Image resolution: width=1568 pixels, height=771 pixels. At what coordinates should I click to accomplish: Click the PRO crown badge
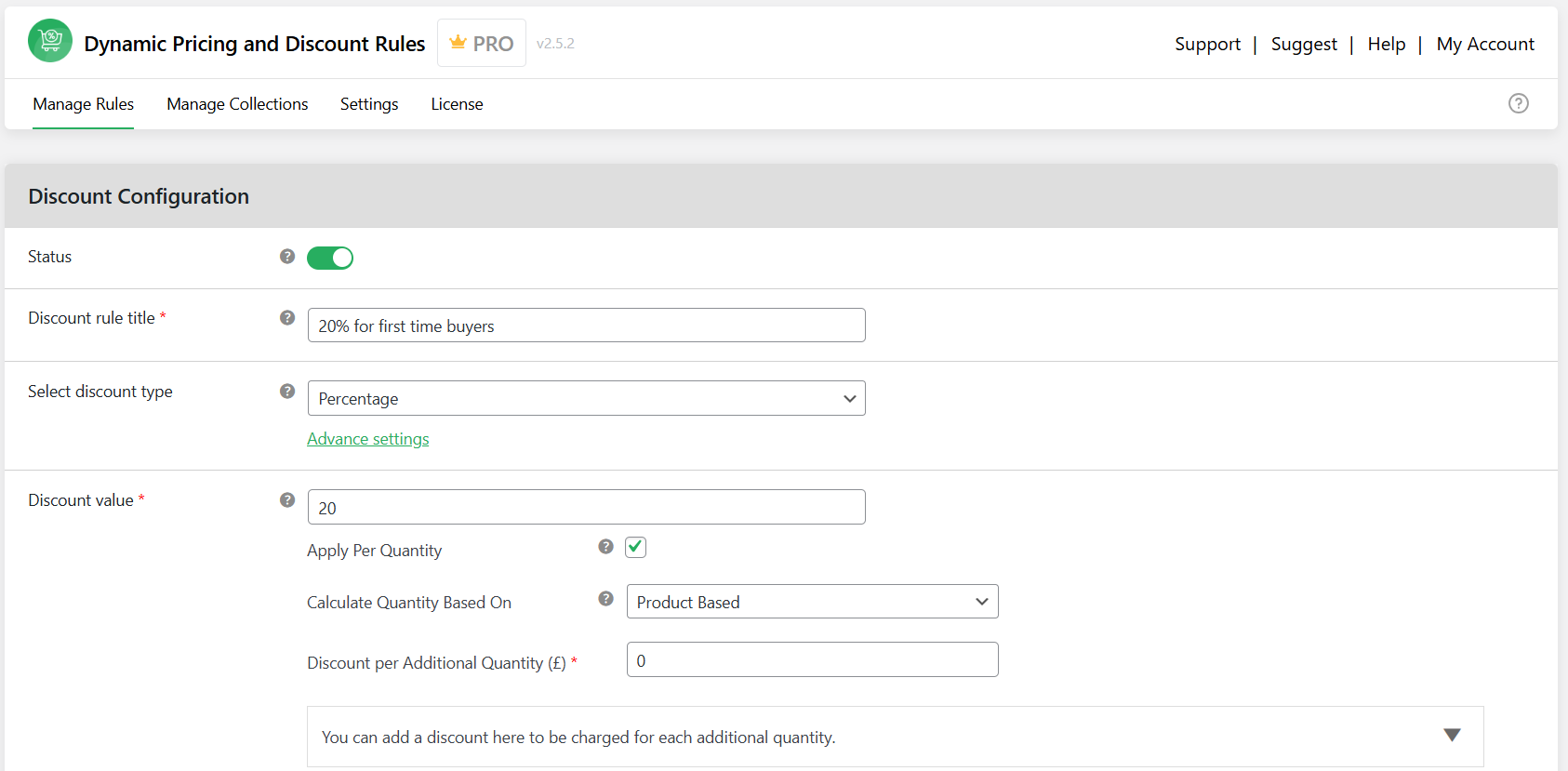[x=482, y=43]
